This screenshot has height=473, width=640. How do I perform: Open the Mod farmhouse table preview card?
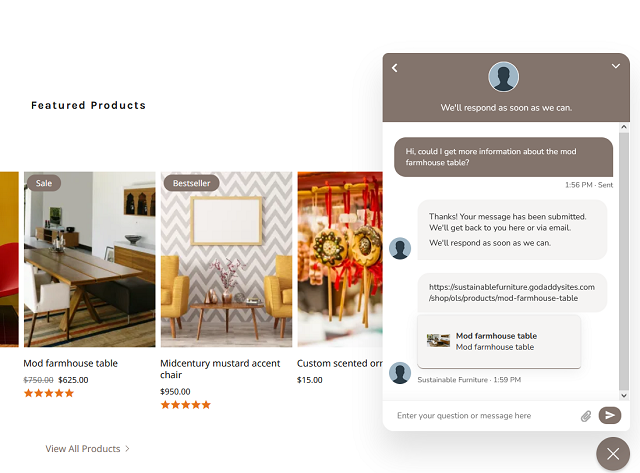tap(499, 341)
